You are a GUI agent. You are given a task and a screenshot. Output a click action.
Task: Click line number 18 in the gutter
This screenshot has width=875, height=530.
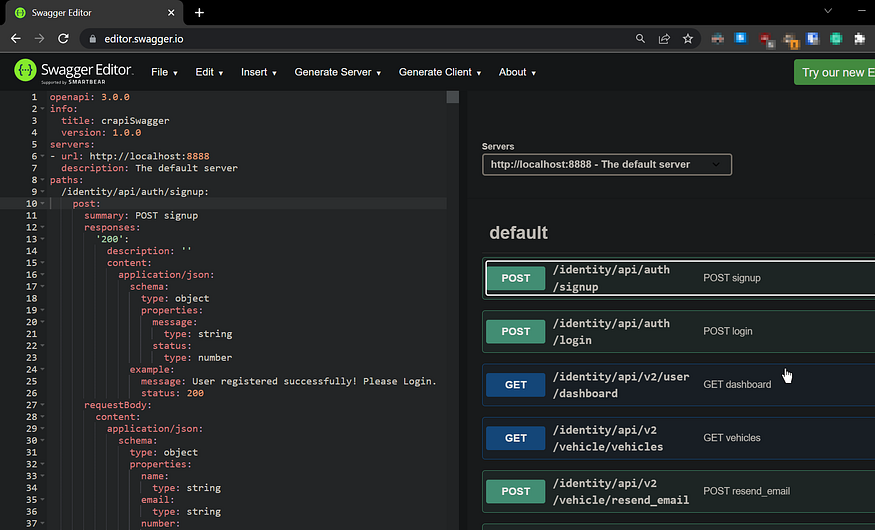click(x=32, y=298)
